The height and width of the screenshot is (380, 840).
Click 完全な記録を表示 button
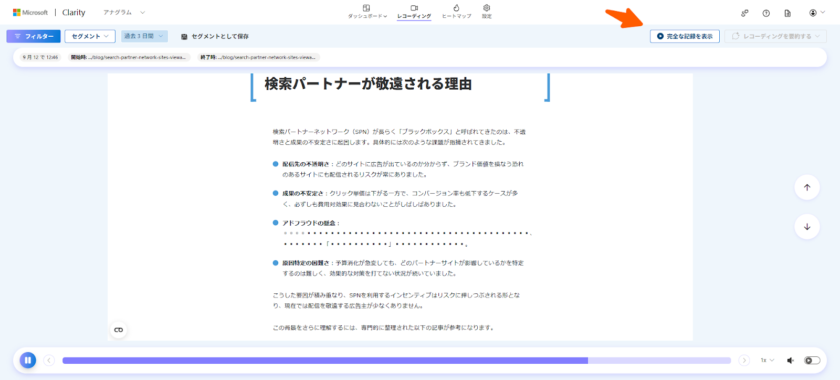click(x=685, y=36)
